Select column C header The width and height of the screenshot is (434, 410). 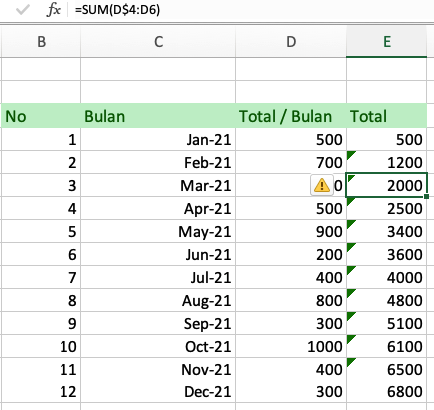(x=158, y=42)
